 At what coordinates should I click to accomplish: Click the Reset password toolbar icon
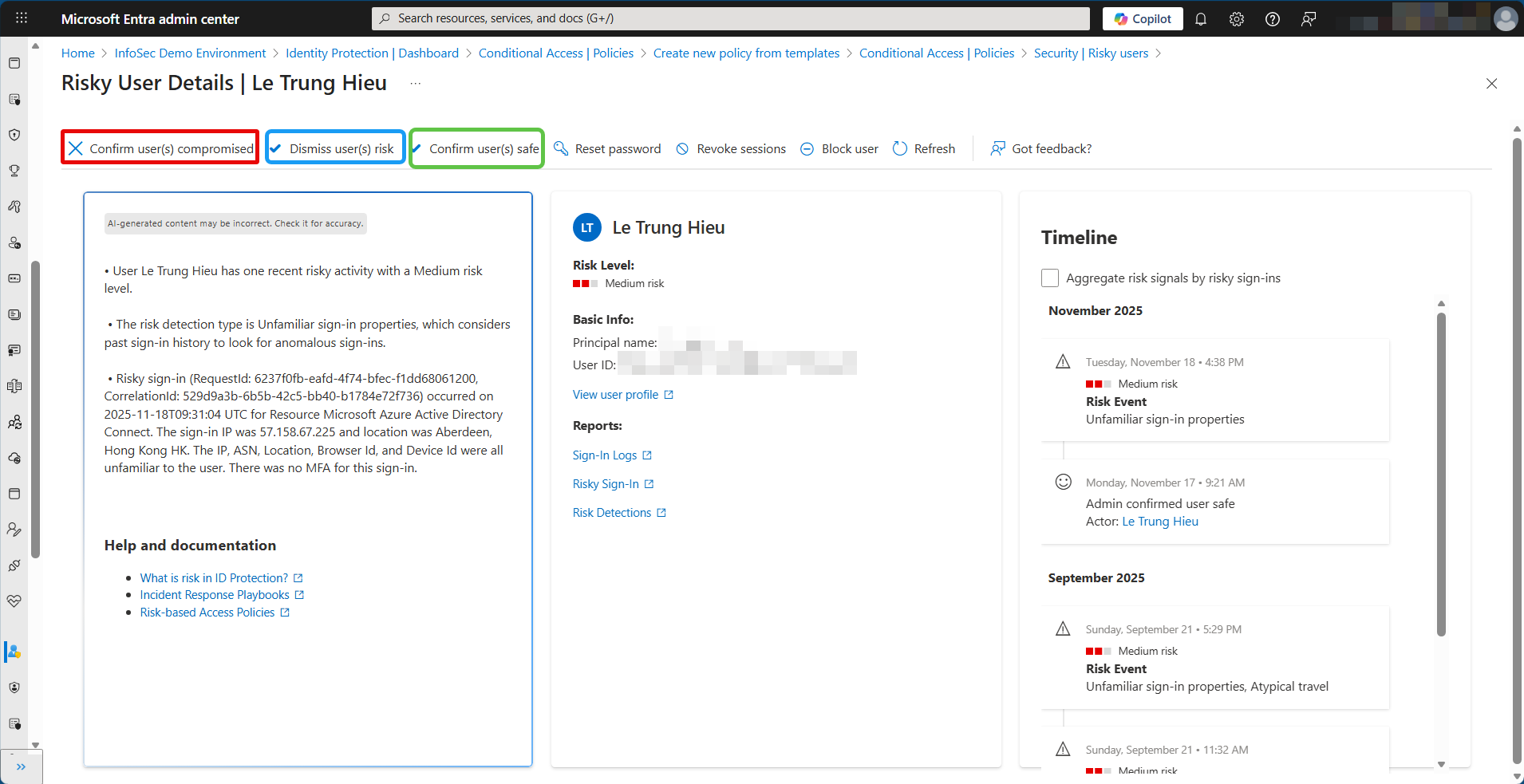561,149
